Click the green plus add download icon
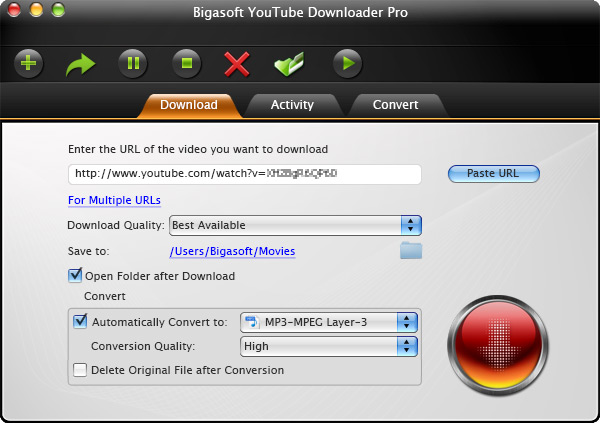The width and height of the screenshot is (600, 423). click(x=28, y=63)
